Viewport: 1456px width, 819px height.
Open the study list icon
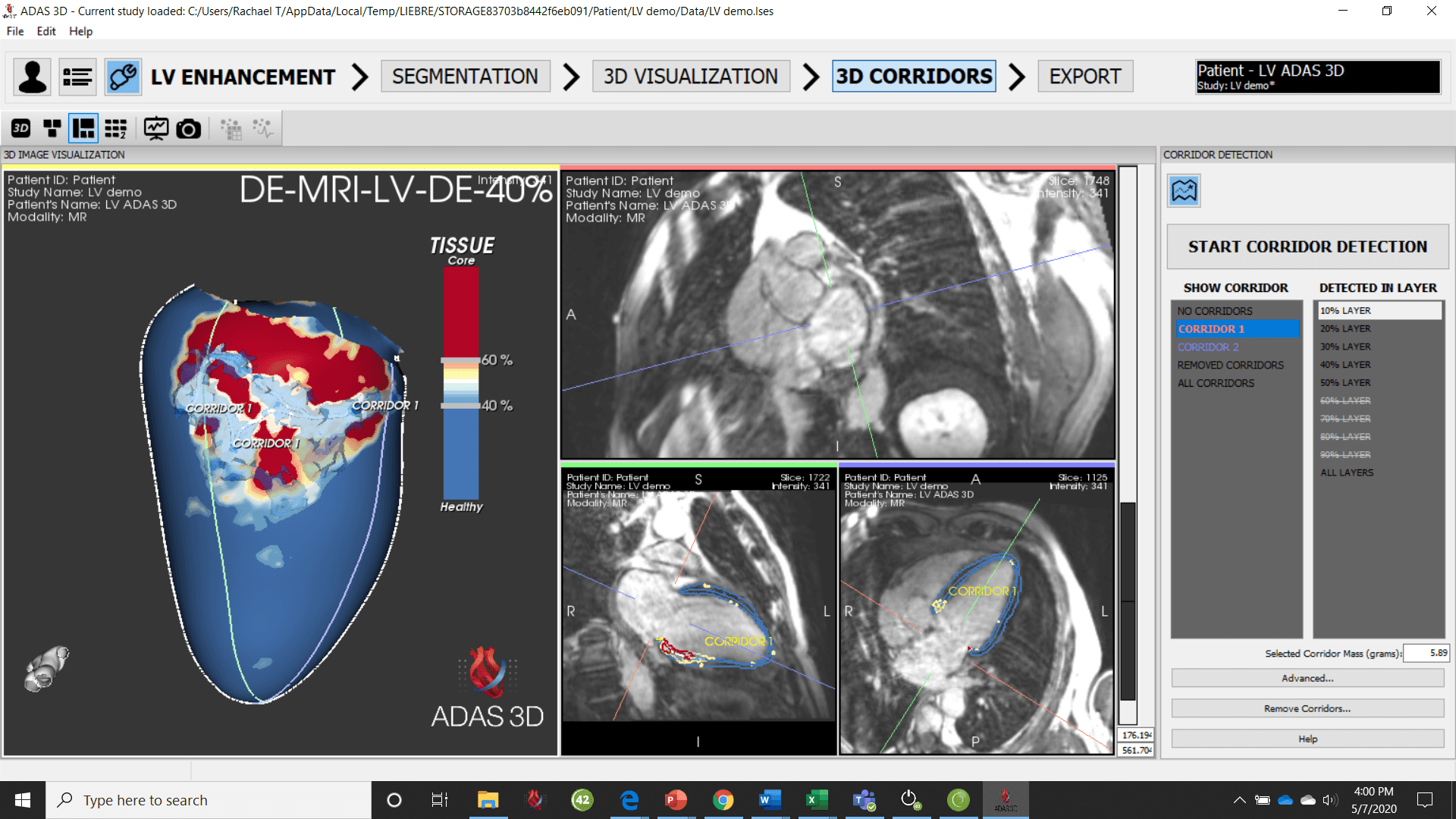77,77
